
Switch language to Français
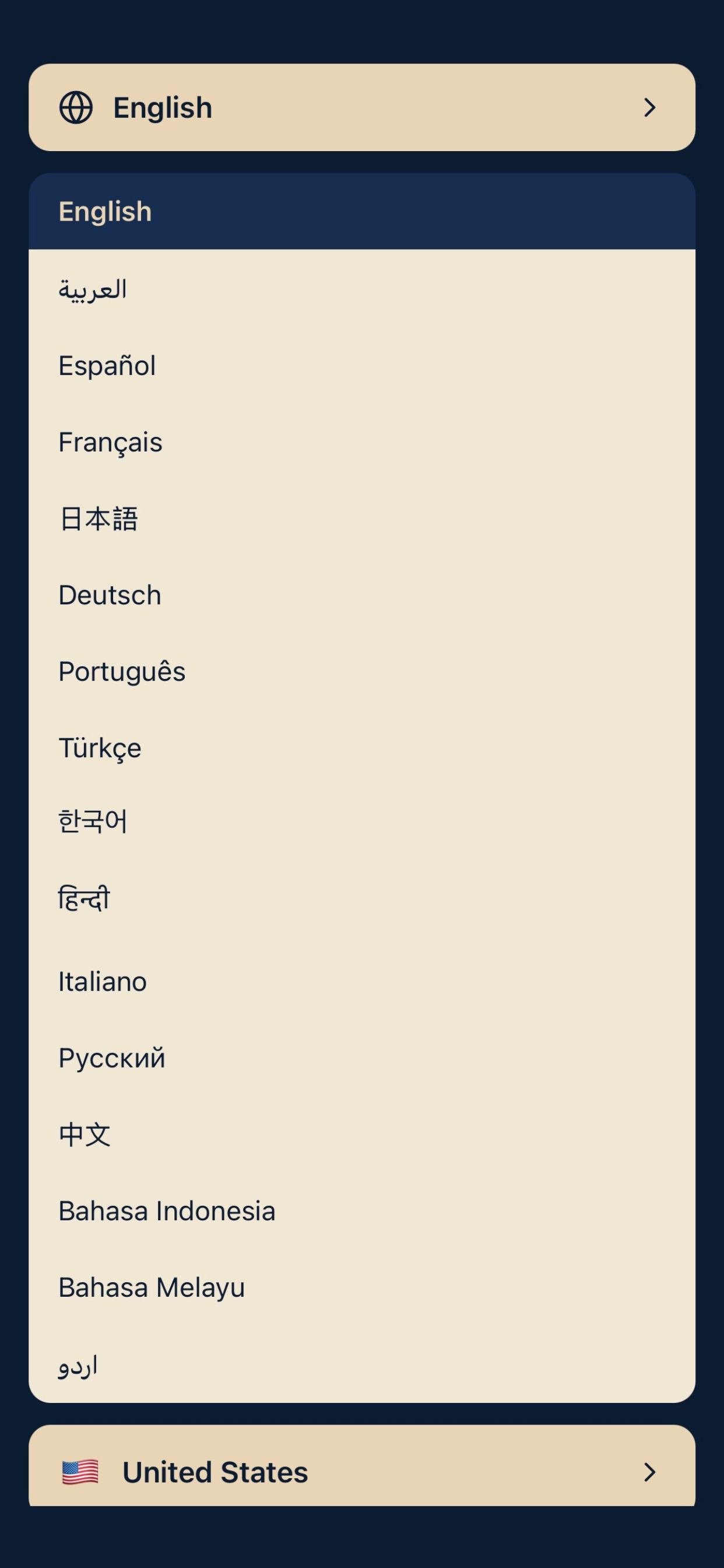362,442
